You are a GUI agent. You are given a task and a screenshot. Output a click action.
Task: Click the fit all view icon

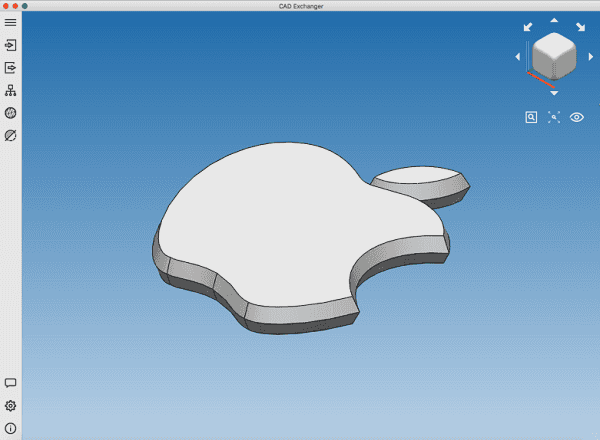554,117
